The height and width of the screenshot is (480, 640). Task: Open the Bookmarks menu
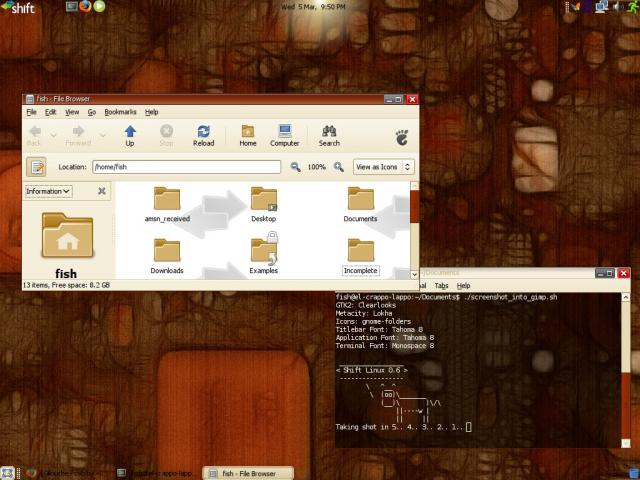pyautogui.click(x=120, y=112)
